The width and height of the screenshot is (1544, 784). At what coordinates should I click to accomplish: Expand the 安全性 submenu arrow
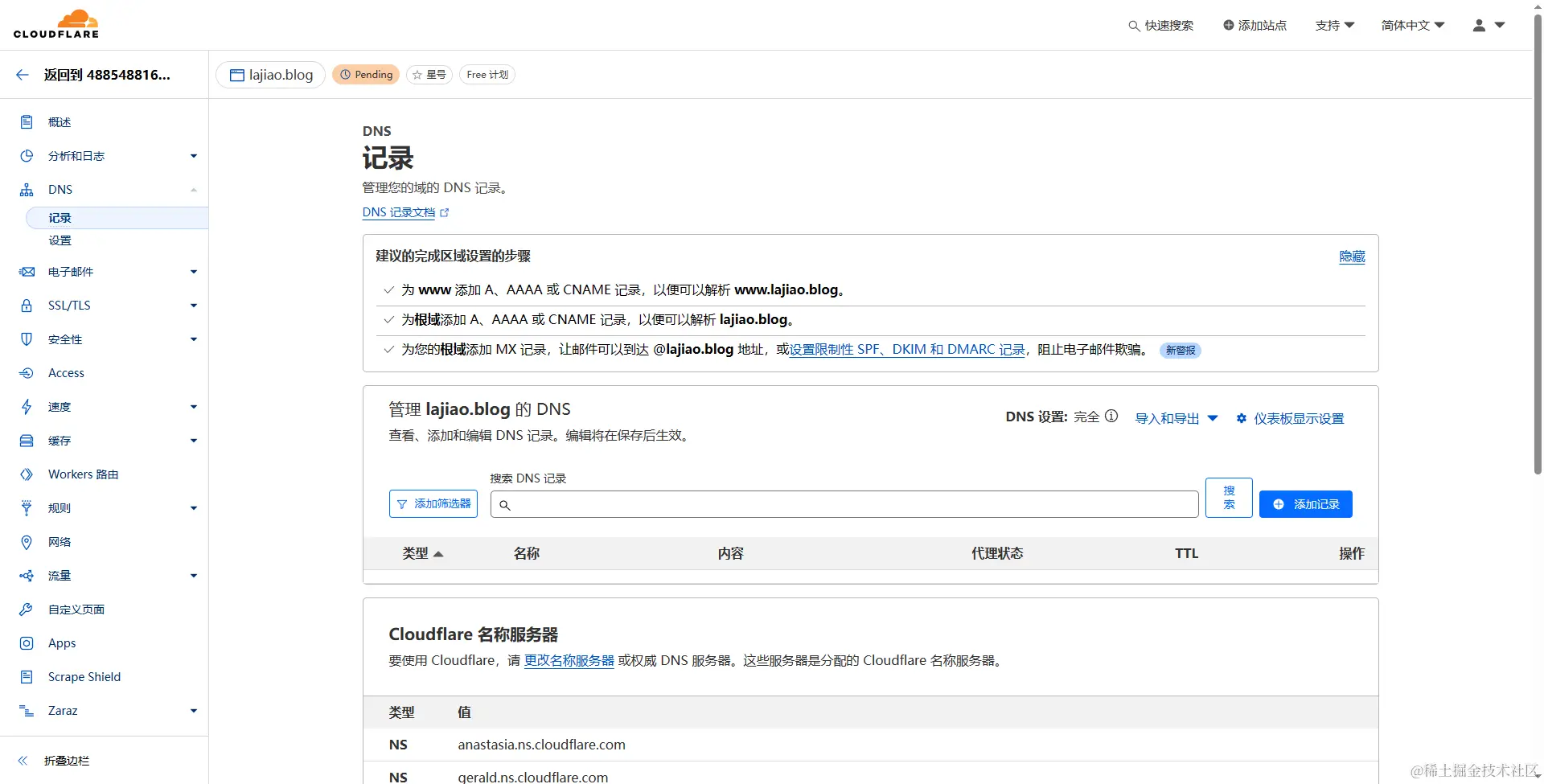(x=194, y=339)
